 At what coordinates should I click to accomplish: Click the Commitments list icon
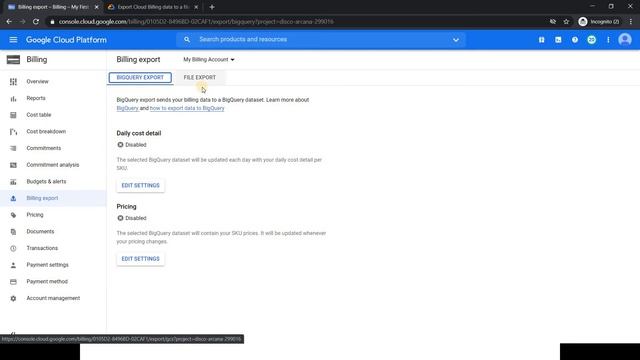[x=13, y=148]
